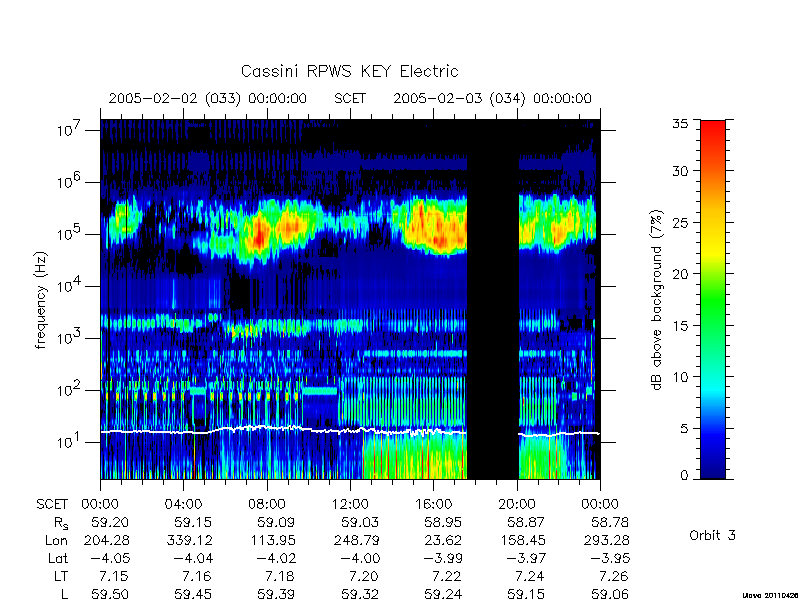800x600 pixels.
Task: Click the Rs value 59.09
Action: click(x=277, y=522)
